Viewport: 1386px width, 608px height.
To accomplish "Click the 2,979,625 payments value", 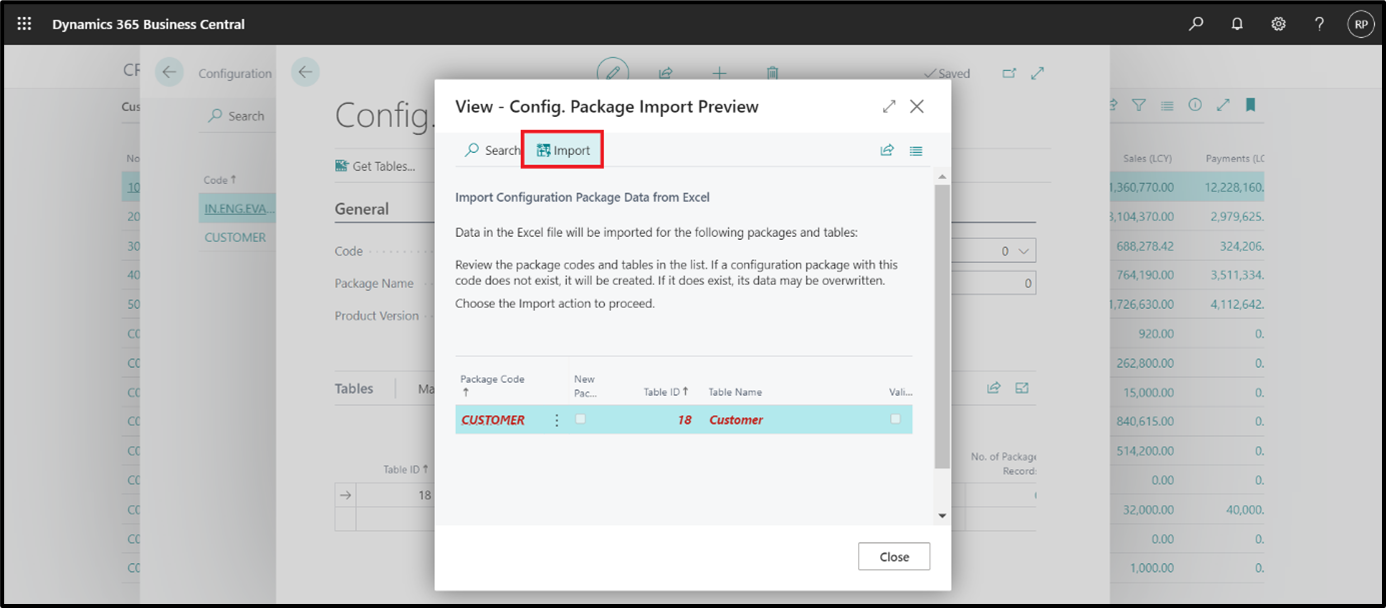I will click(1234, 216).
